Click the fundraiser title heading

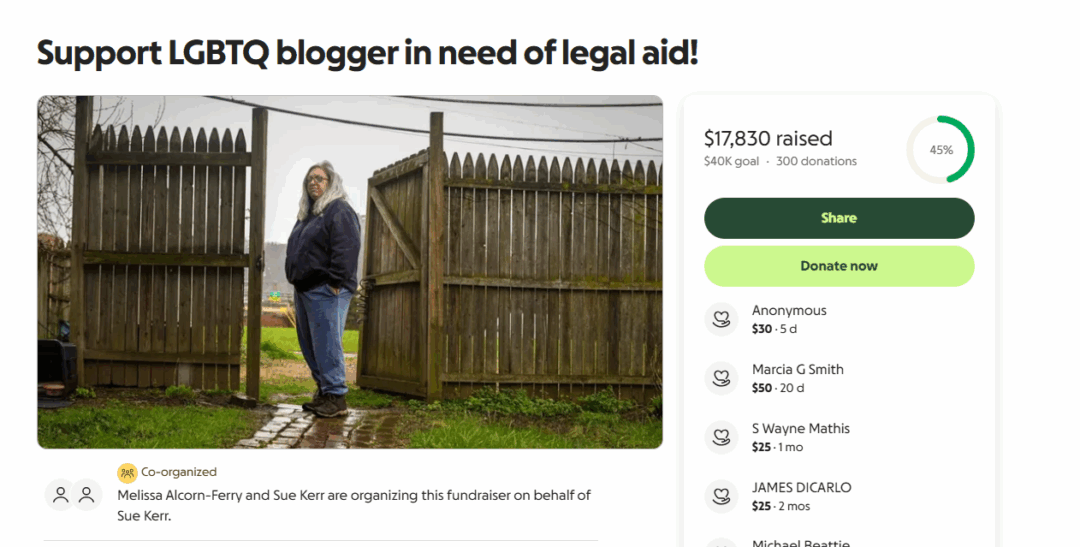click(367, 54)
